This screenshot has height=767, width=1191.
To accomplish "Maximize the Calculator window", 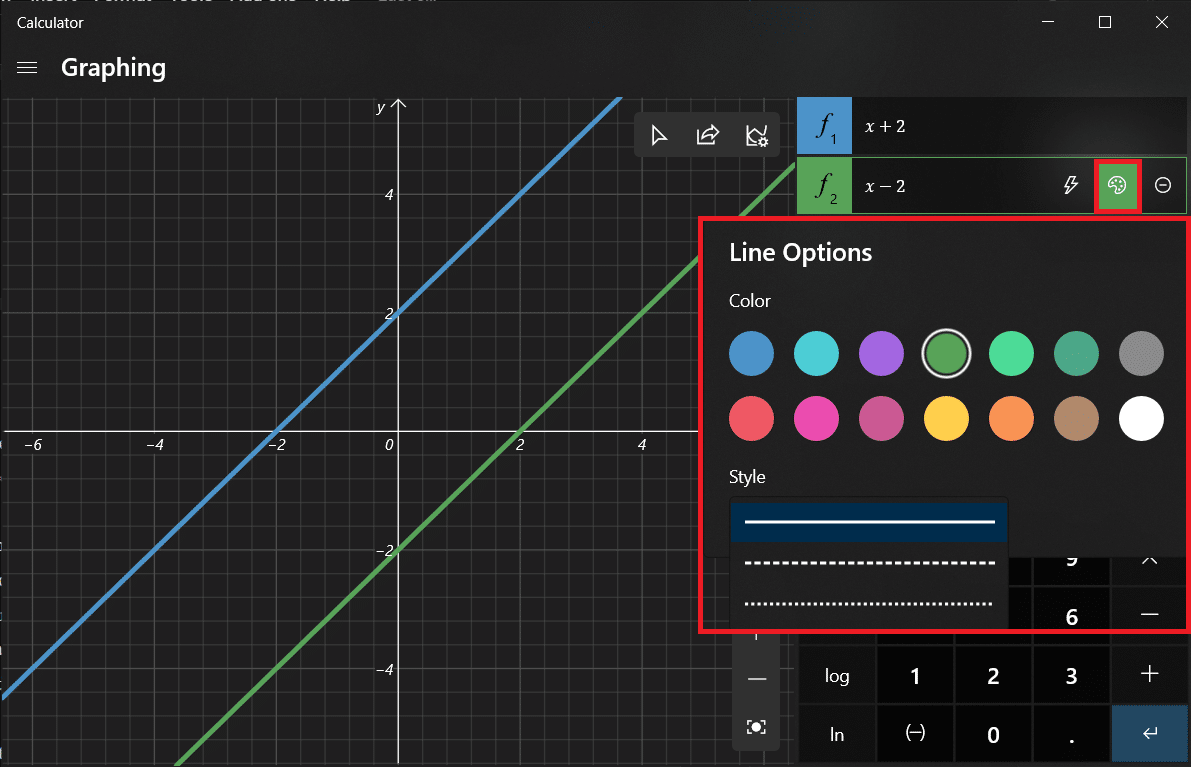I will click(x=1105, y=22).
